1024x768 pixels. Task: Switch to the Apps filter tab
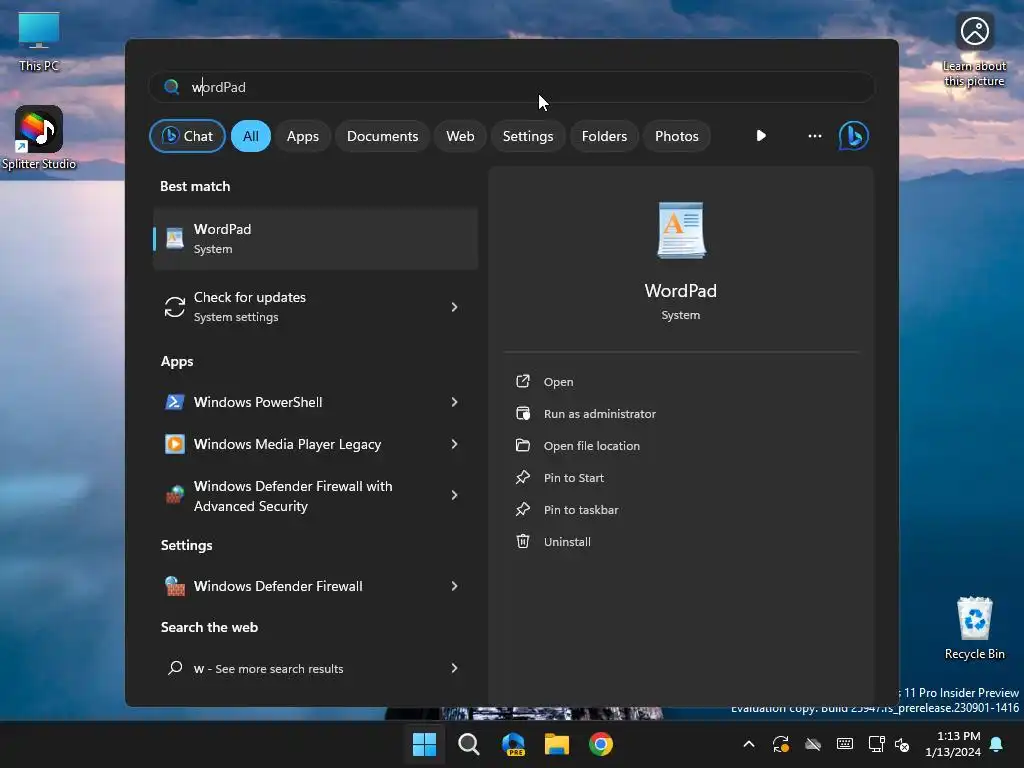(x=302, y=136)
